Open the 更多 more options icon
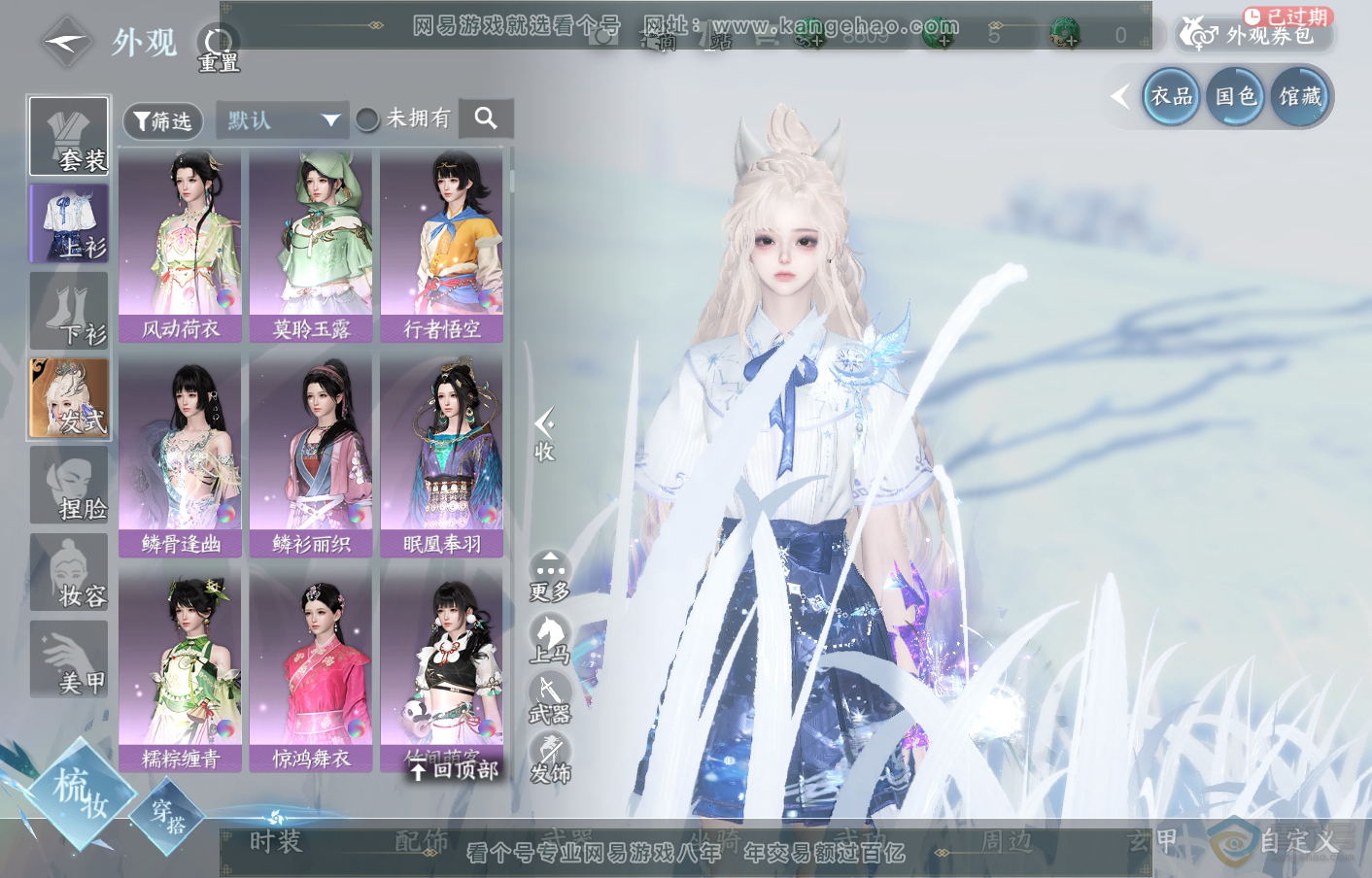Screen dimensions: 1372x878 click(x=550, y=576)
